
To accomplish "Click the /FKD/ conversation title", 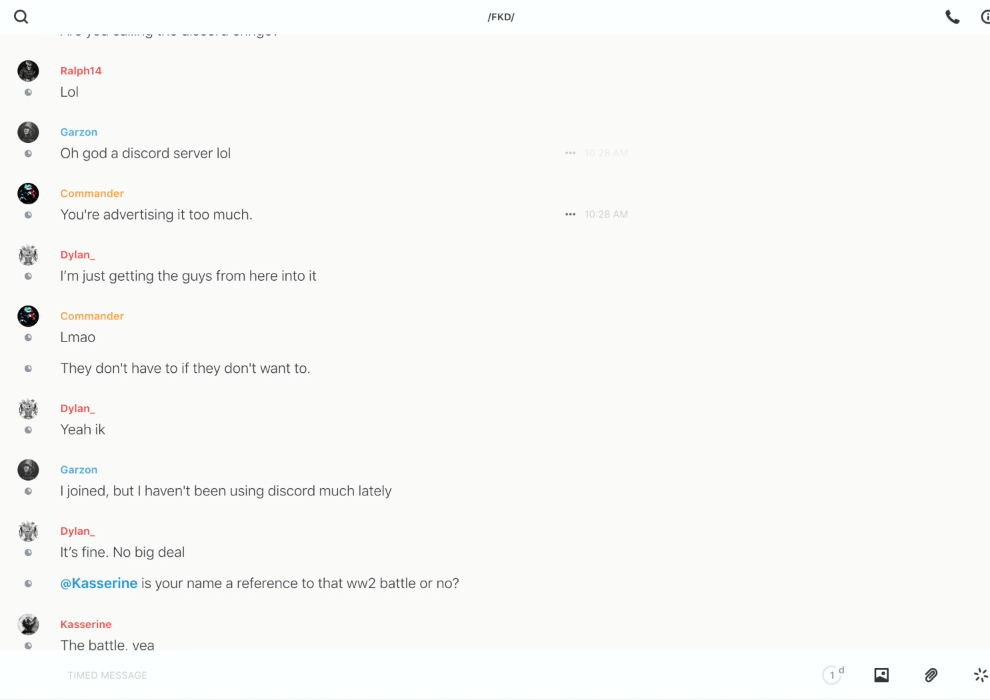I will 501,17.
